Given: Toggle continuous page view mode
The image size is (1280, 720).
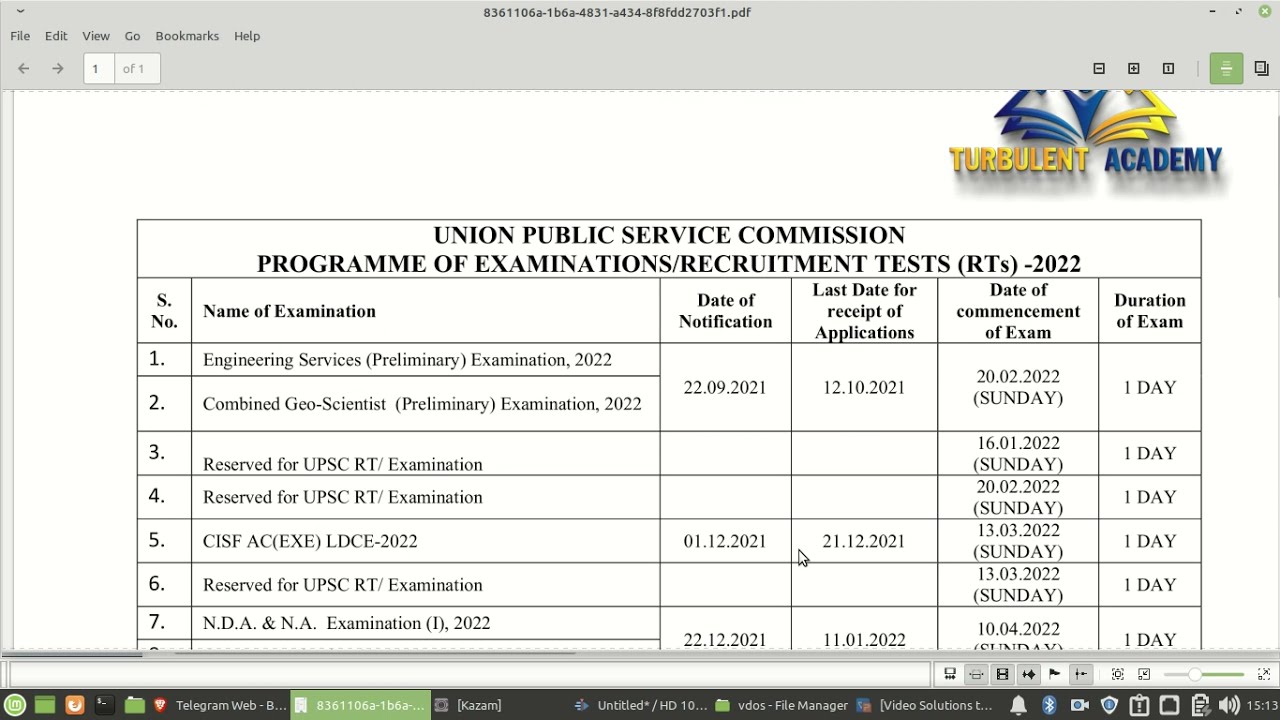Looking at the screenshot, I should 1226,68.
